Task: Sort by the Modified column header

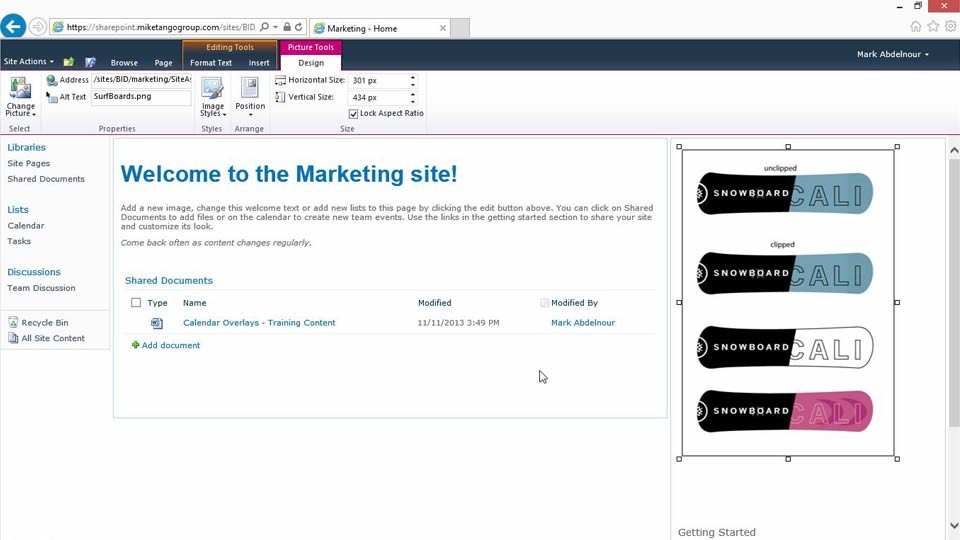Action: point(435,302)
